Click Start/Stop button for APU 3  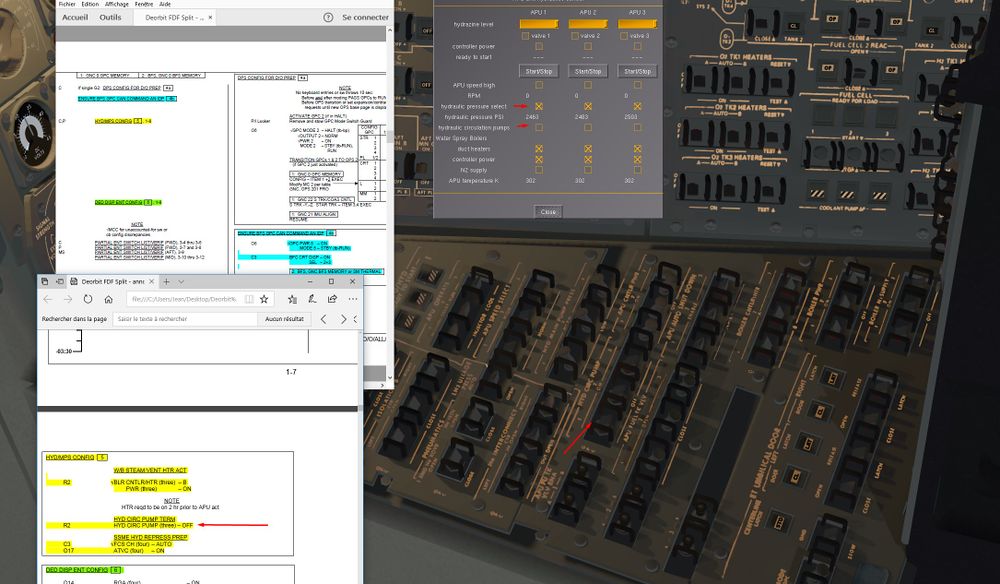(x=637, y=71)
